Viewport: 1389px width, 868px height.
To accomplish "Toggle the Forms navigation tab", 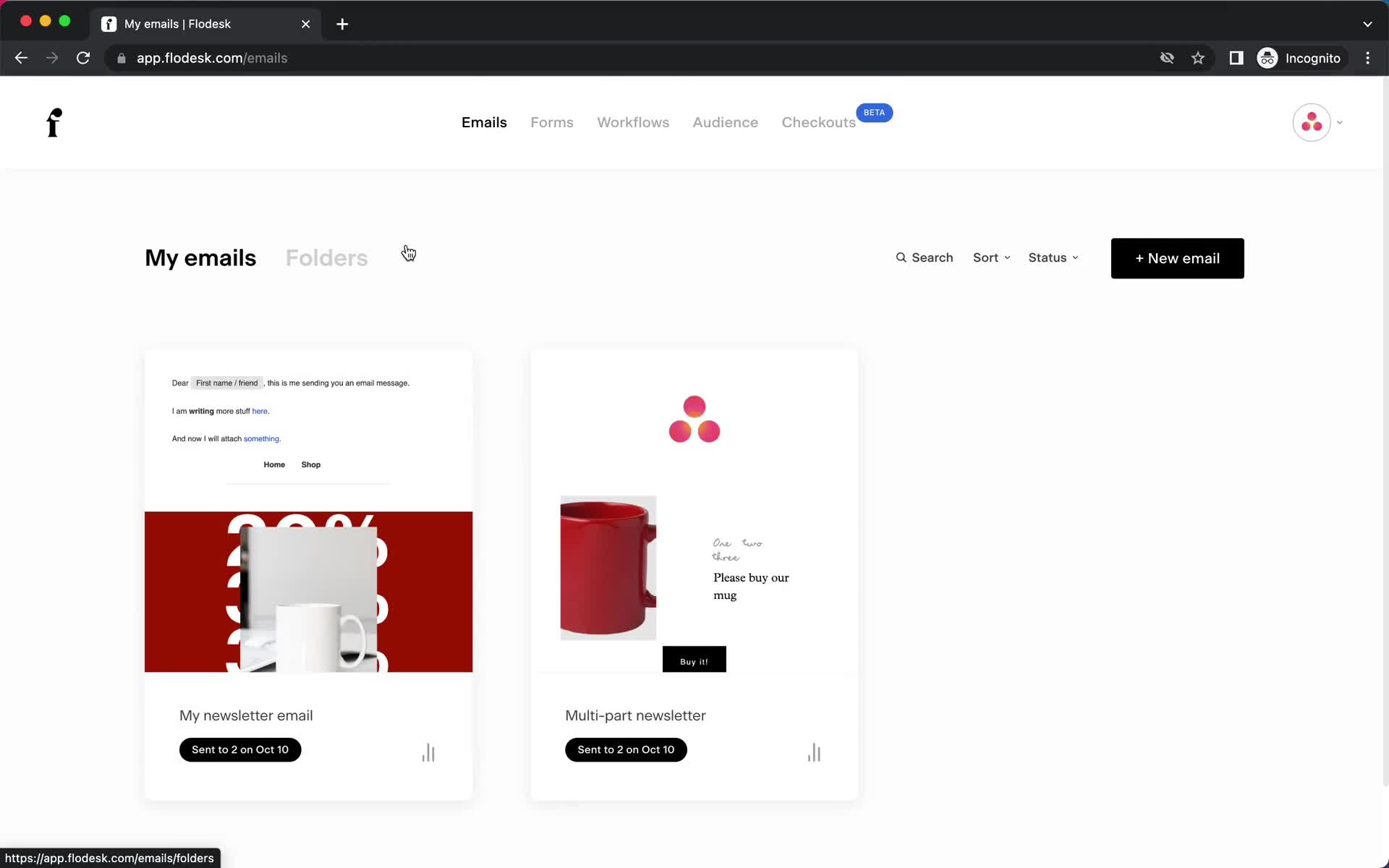I will click(551, 122).
